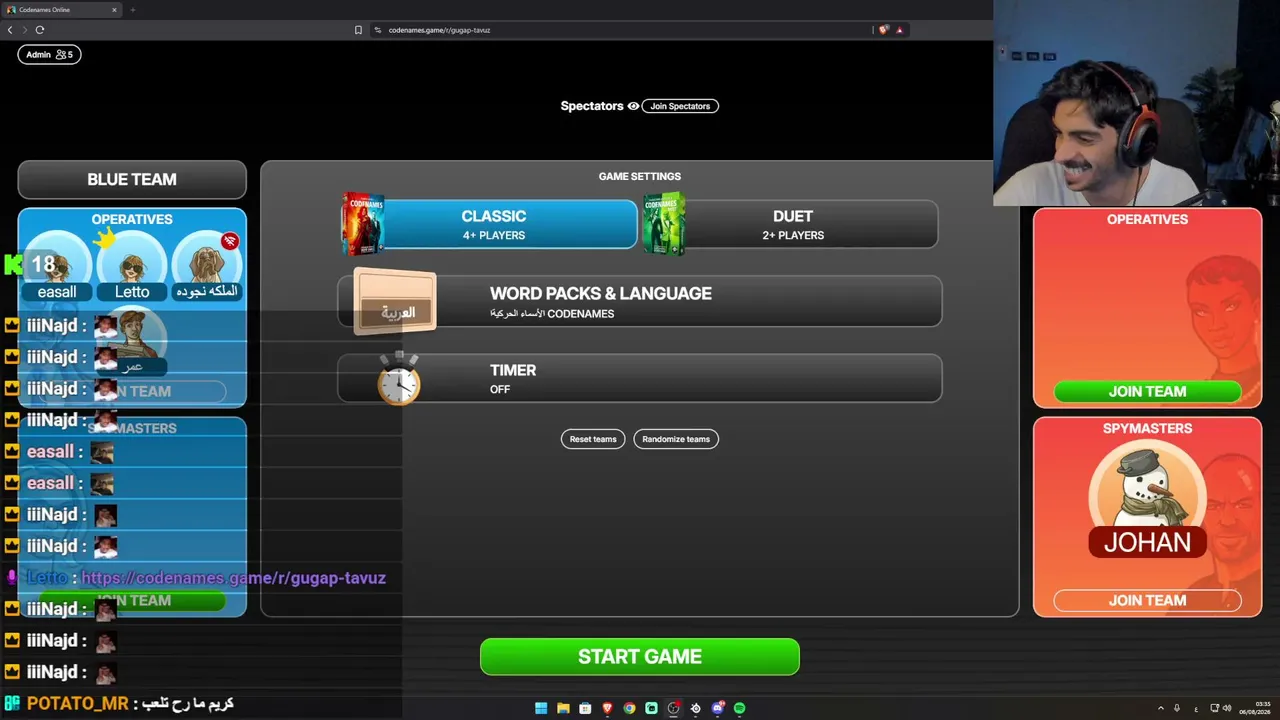Click the Letto player avatar

132,265
